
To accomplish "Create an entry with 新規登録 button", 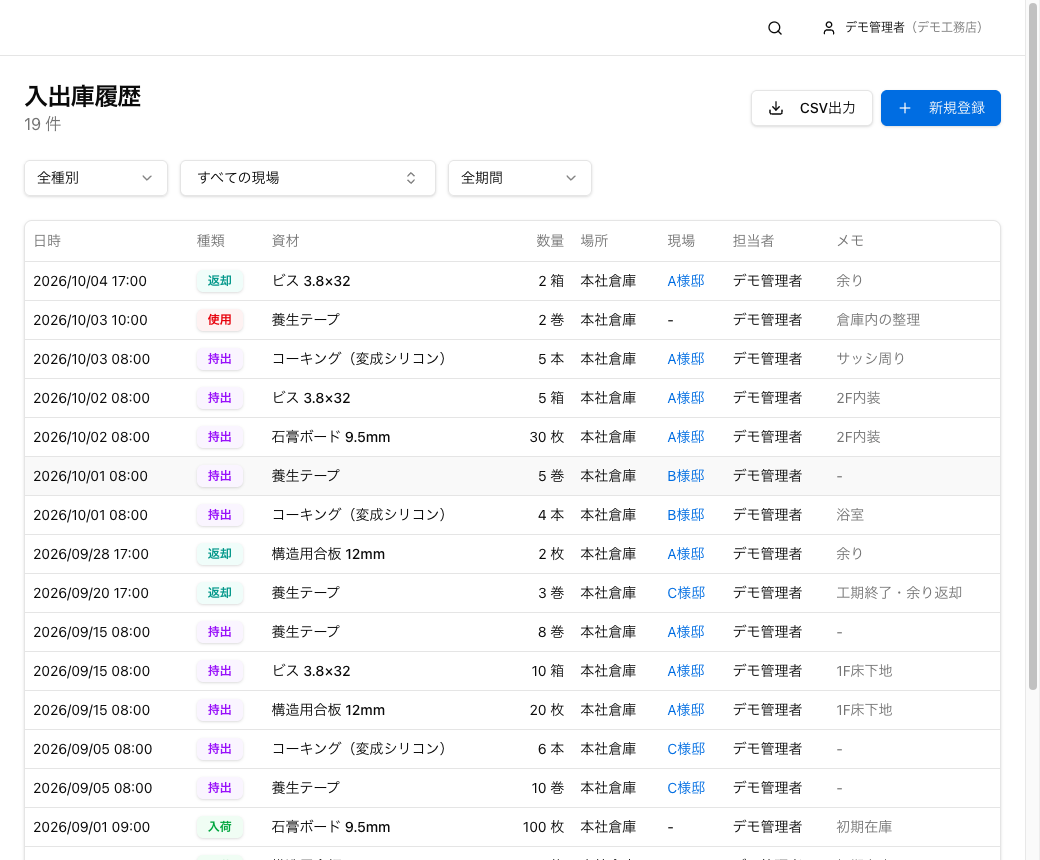I will [941, 108].
